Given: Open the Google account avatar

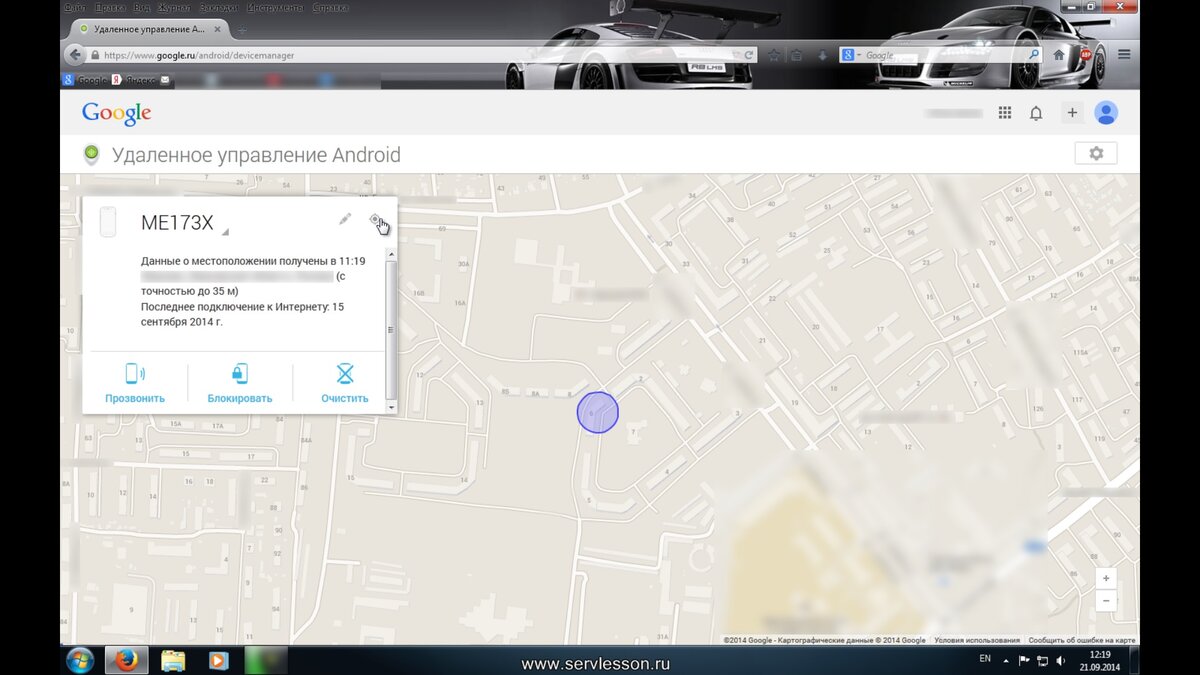Looking at the screenshot, I should [x=1106, y=113].
